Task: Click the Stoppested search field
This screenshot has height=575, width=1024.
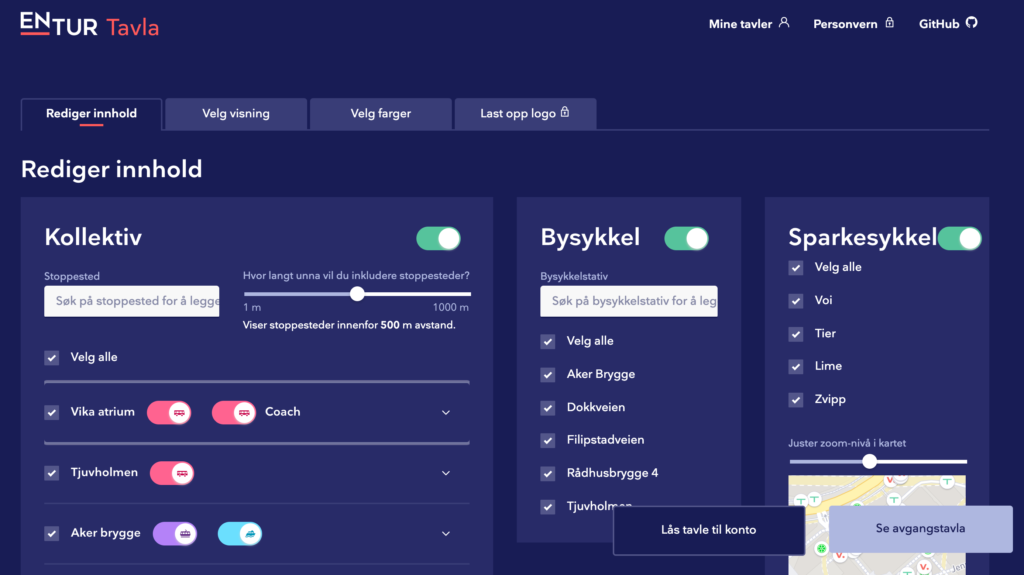Action: [132, 301]
